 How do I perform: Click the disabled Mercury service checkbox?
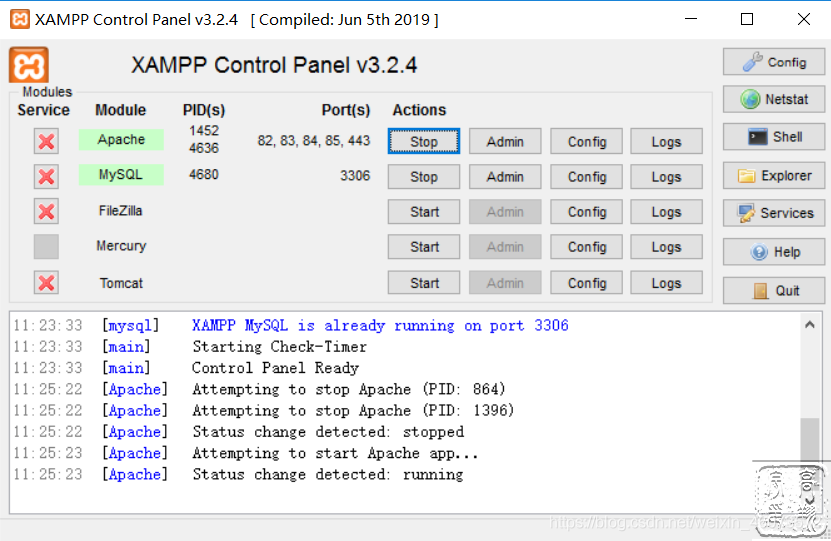point(46,247)
